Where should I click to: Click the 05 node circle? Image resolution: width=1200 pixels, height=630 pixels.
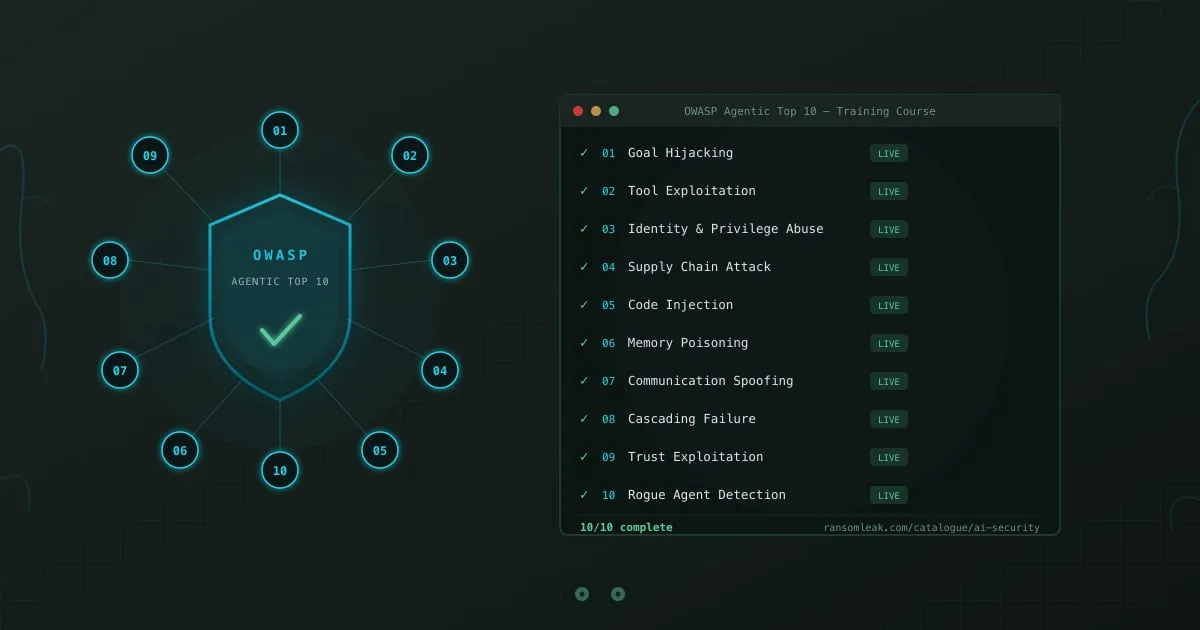coord(380,450)
